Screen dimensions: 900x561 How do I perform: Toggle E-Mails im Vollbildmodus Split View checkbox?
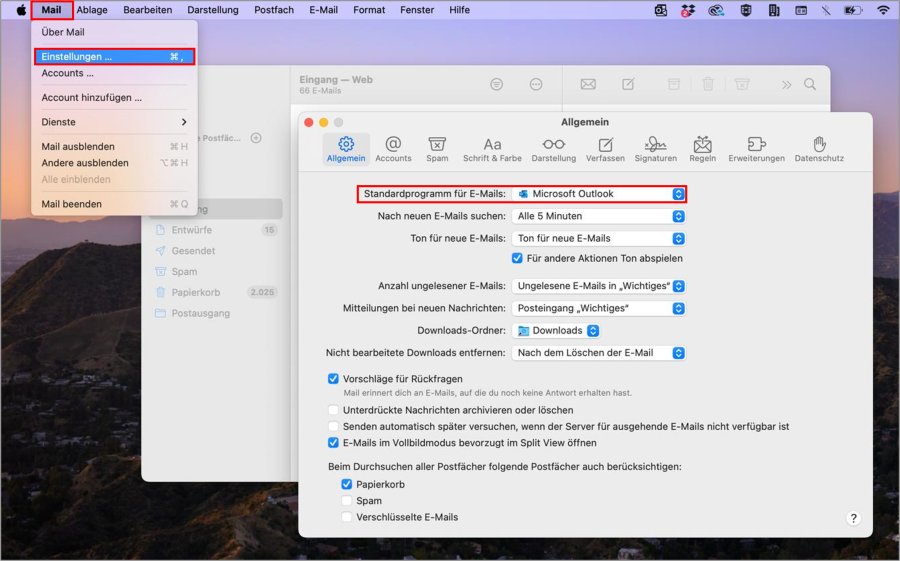[333, 443]
